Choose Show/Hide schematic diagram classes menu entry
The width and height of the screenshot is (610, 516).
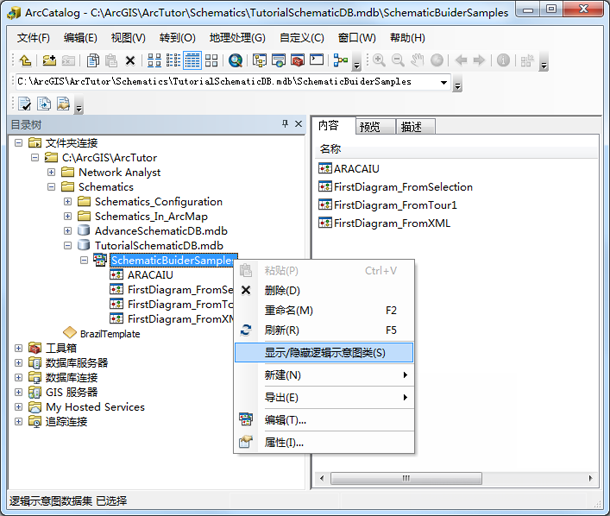point(323,353)
